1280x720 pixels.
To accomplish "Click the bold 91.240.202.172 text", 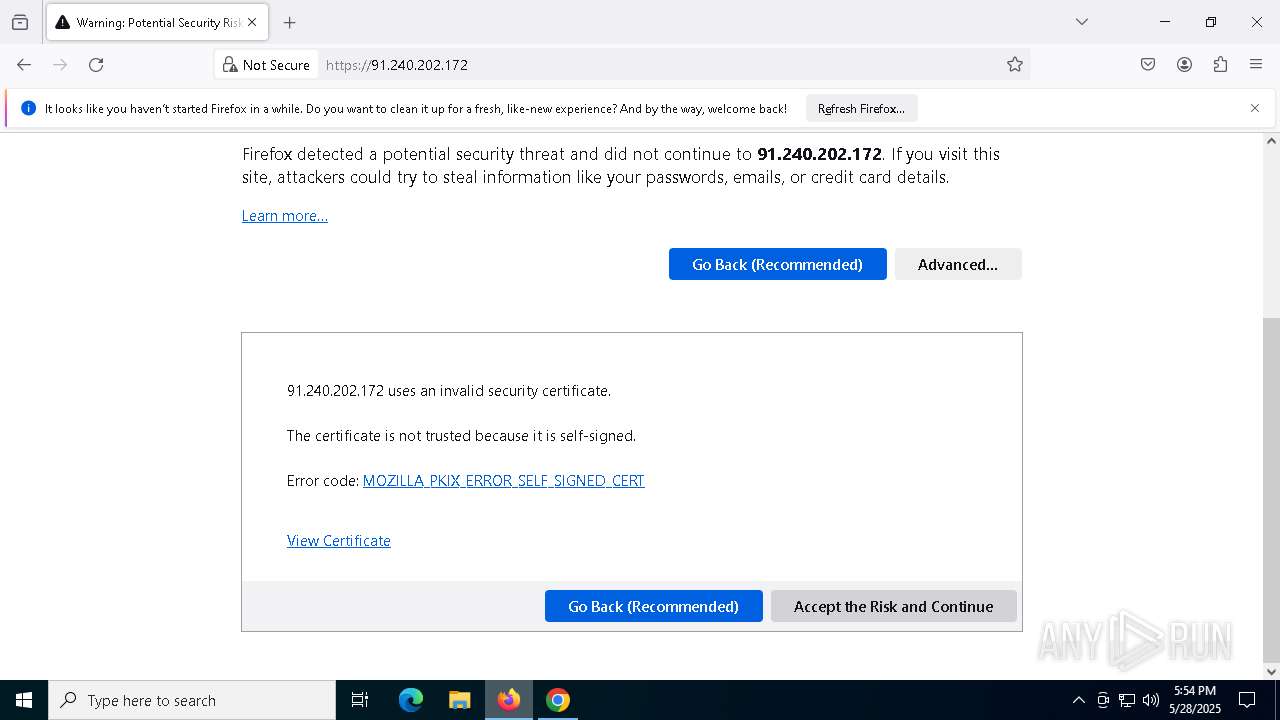I will coord(819,154).
